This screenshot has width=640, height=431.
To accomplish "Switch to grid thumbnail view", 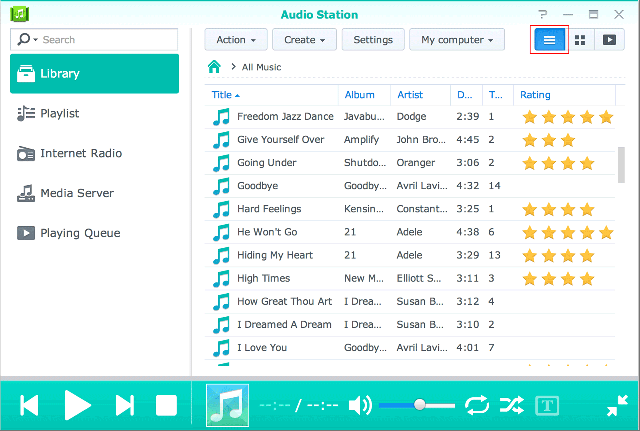I will coord(580,40).
